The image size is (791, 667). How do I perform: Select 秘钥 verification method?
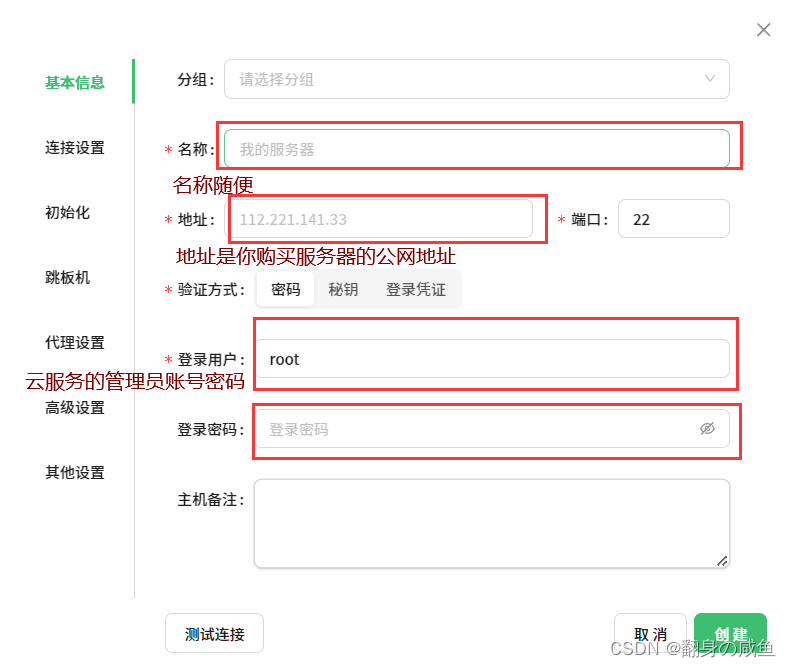343,290
